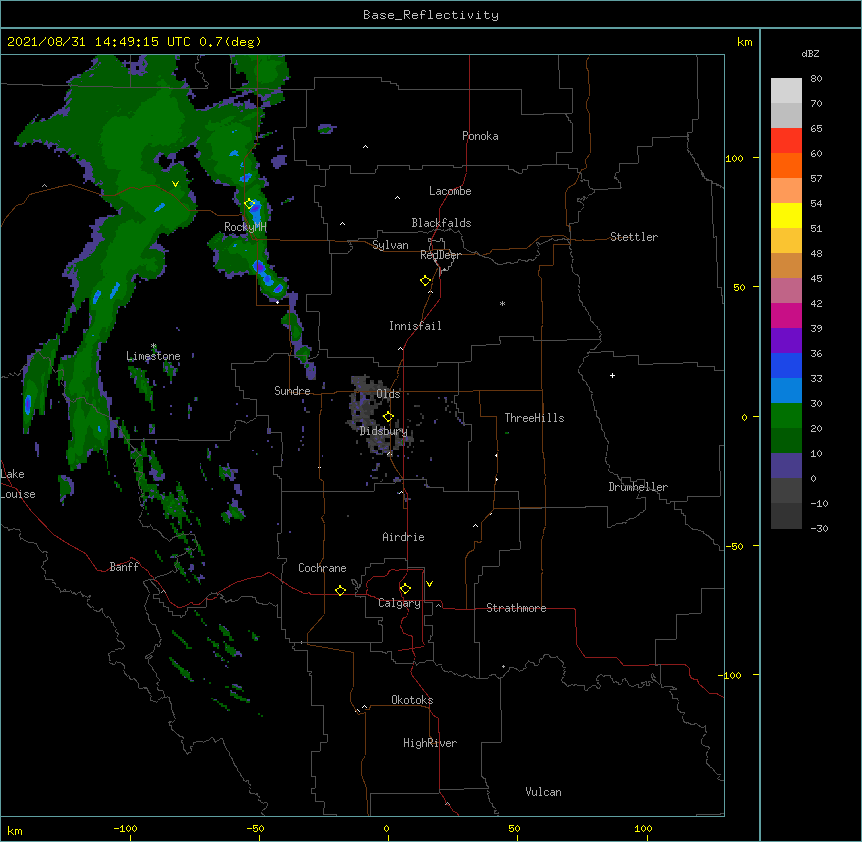
Task: Click the royal blue 36–33 dBZ legend swatch
Action: [786, 365]
